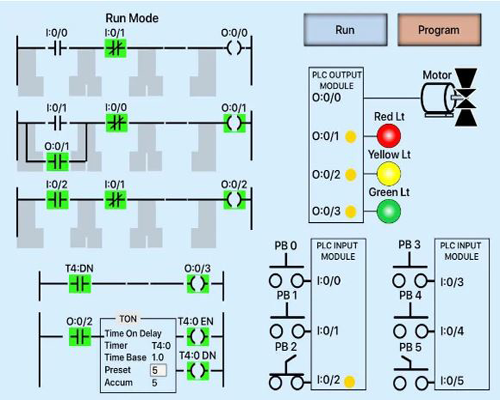
Task: Click the TON Time On Delay block title
Action: tap(128, 319)
